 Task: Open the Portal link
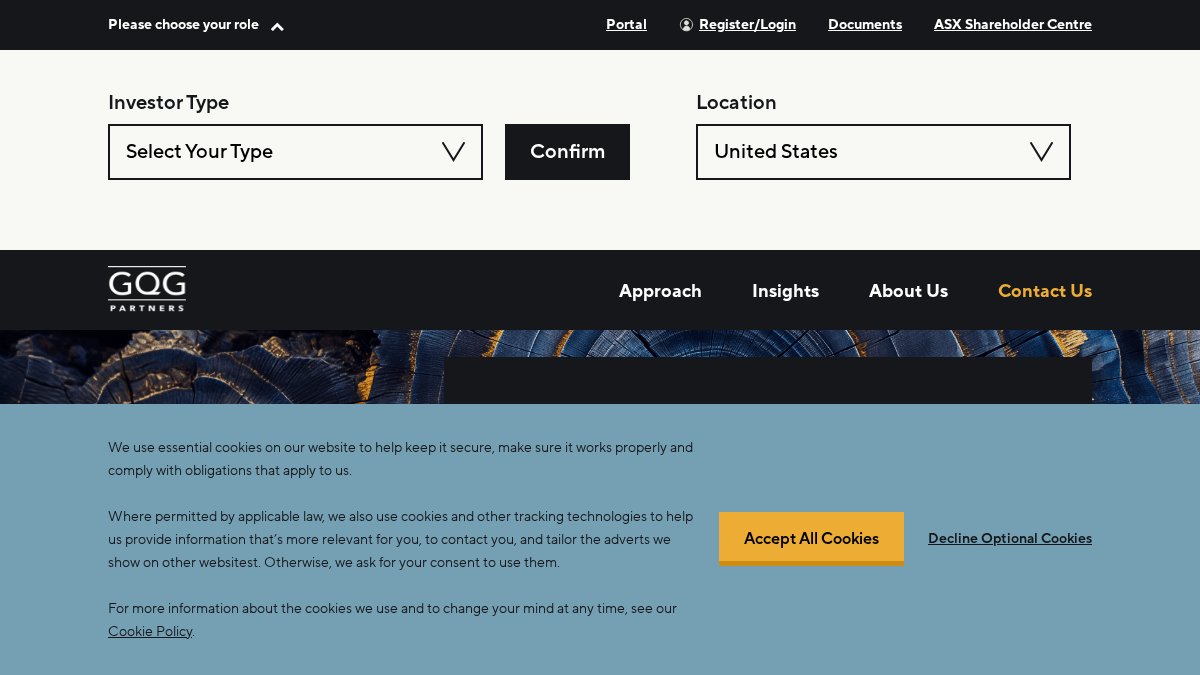pyautogui.click(x=626, y=25)
